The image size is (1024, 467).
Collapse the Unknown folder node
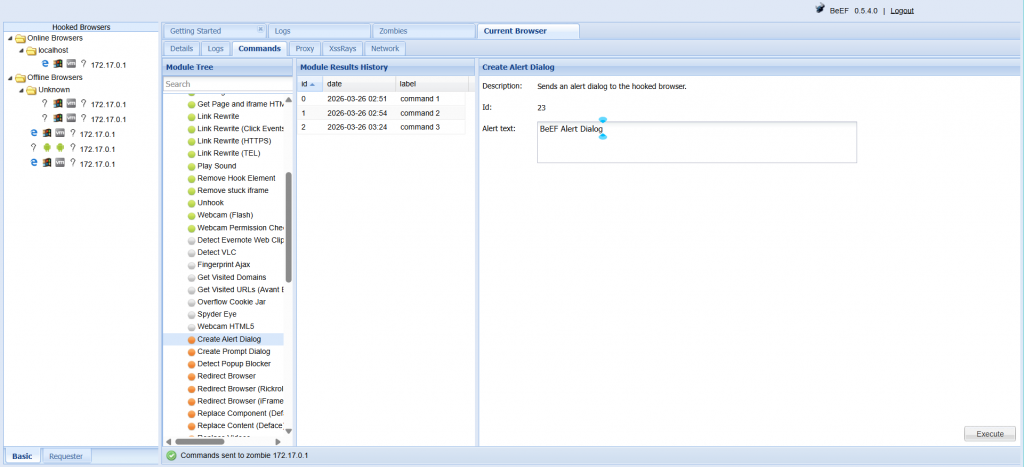coord(21,90)
